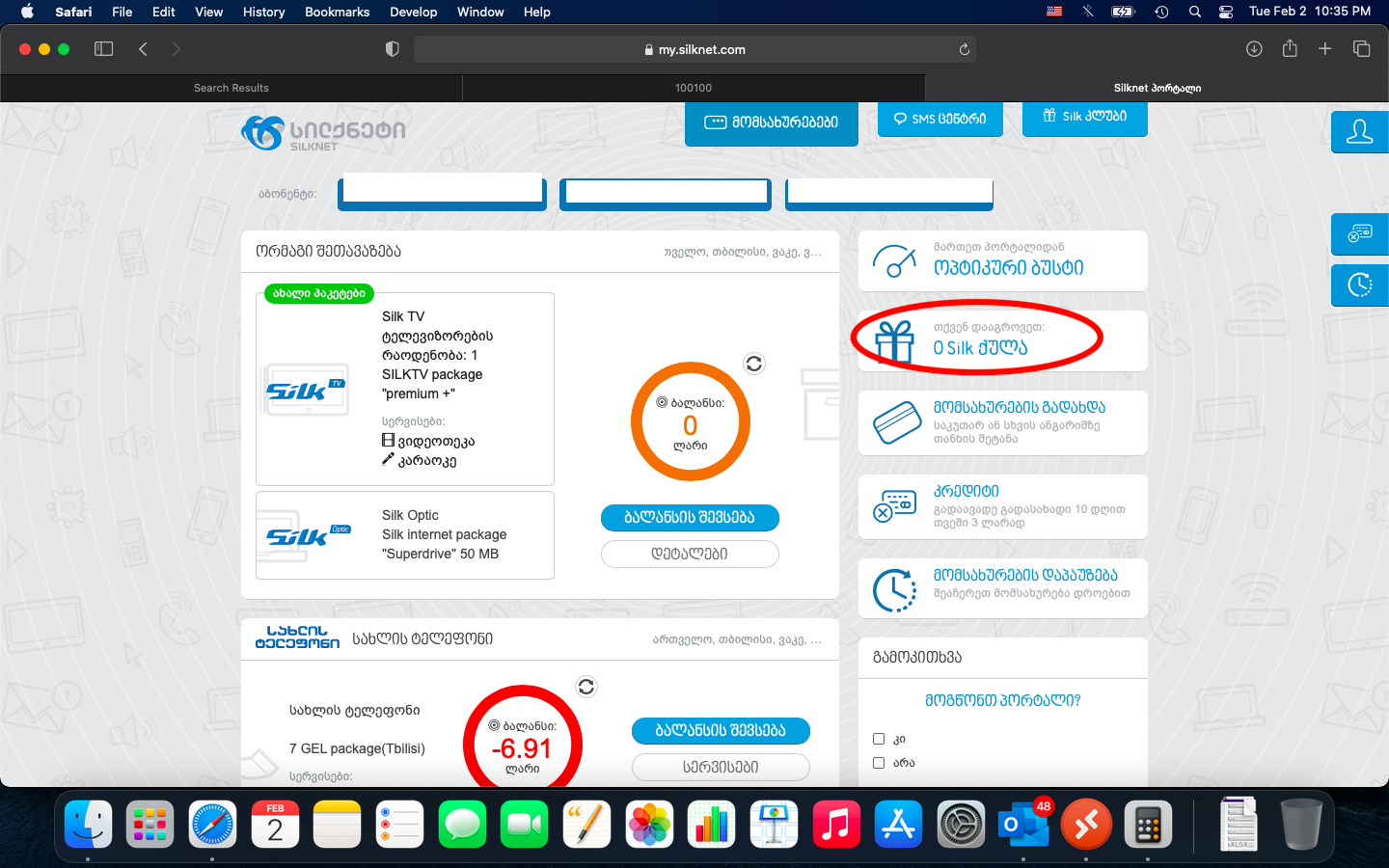Click the address bar my.silknet.com

coord(694,49)
